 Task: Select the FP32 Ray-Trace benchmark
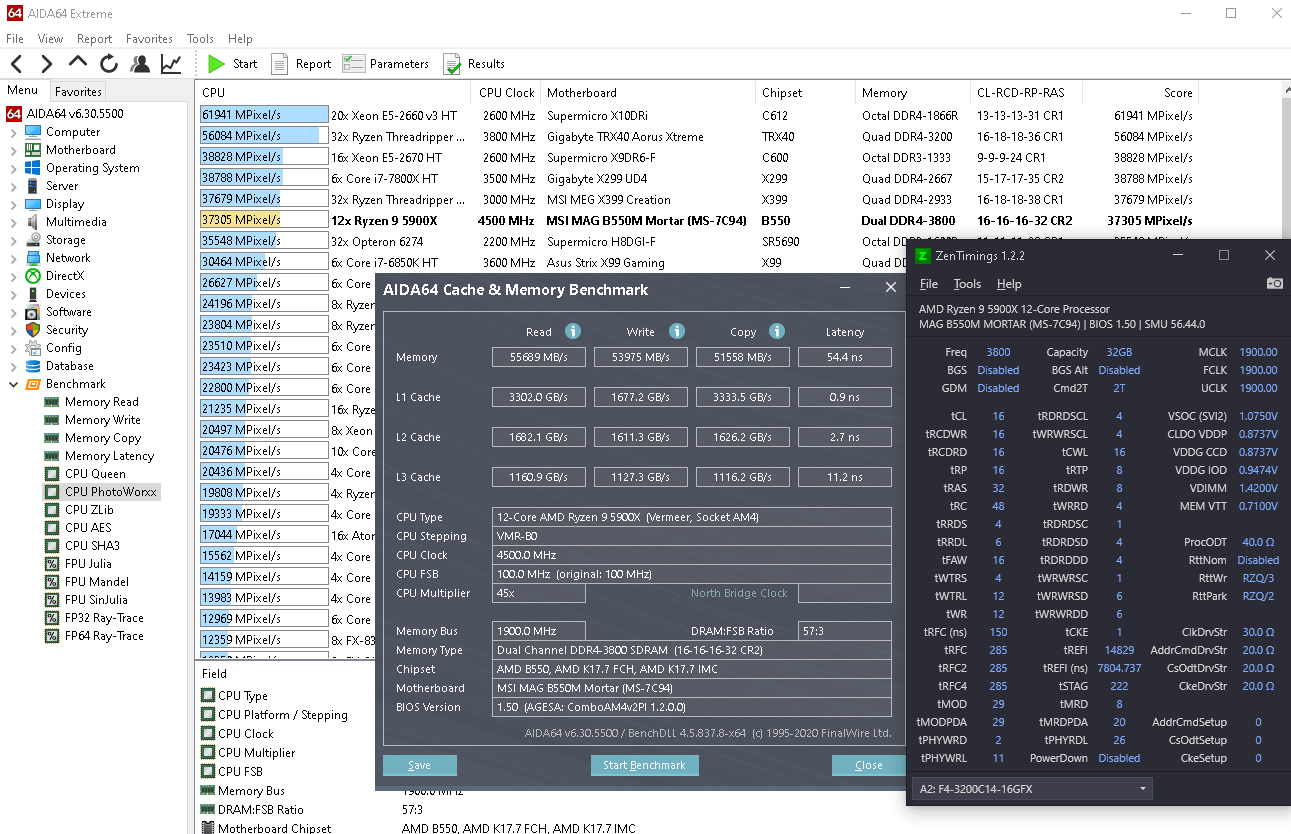(104, 618)
